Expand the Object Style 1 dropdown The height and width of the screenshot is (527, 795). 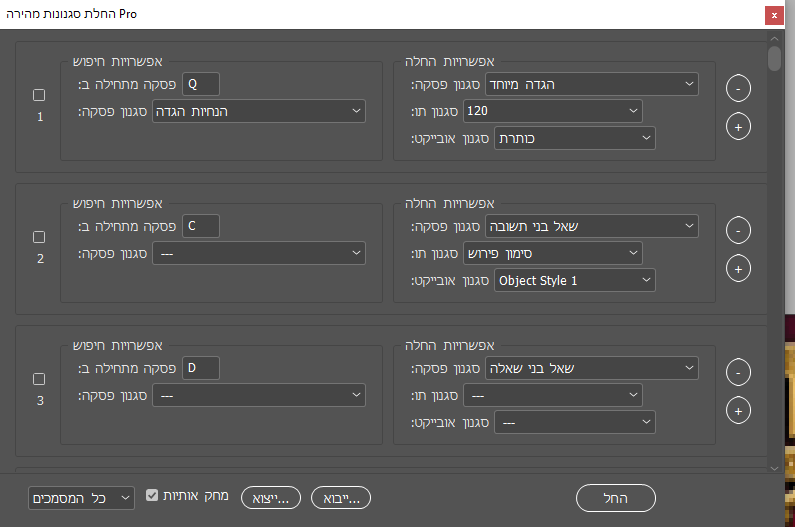click(x=575, y=280)
